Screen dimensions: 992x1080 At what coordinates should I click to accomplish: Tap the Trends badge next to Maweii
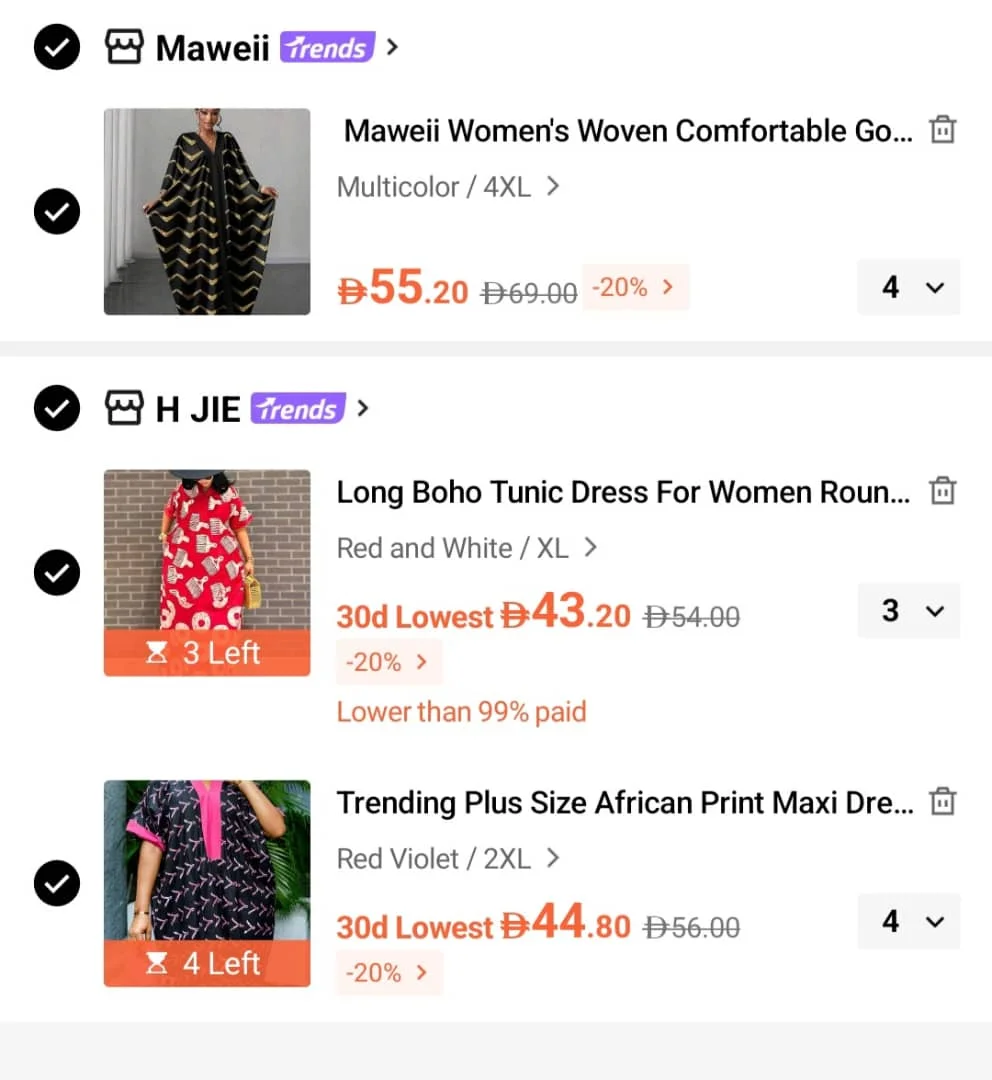click(327, 48)
